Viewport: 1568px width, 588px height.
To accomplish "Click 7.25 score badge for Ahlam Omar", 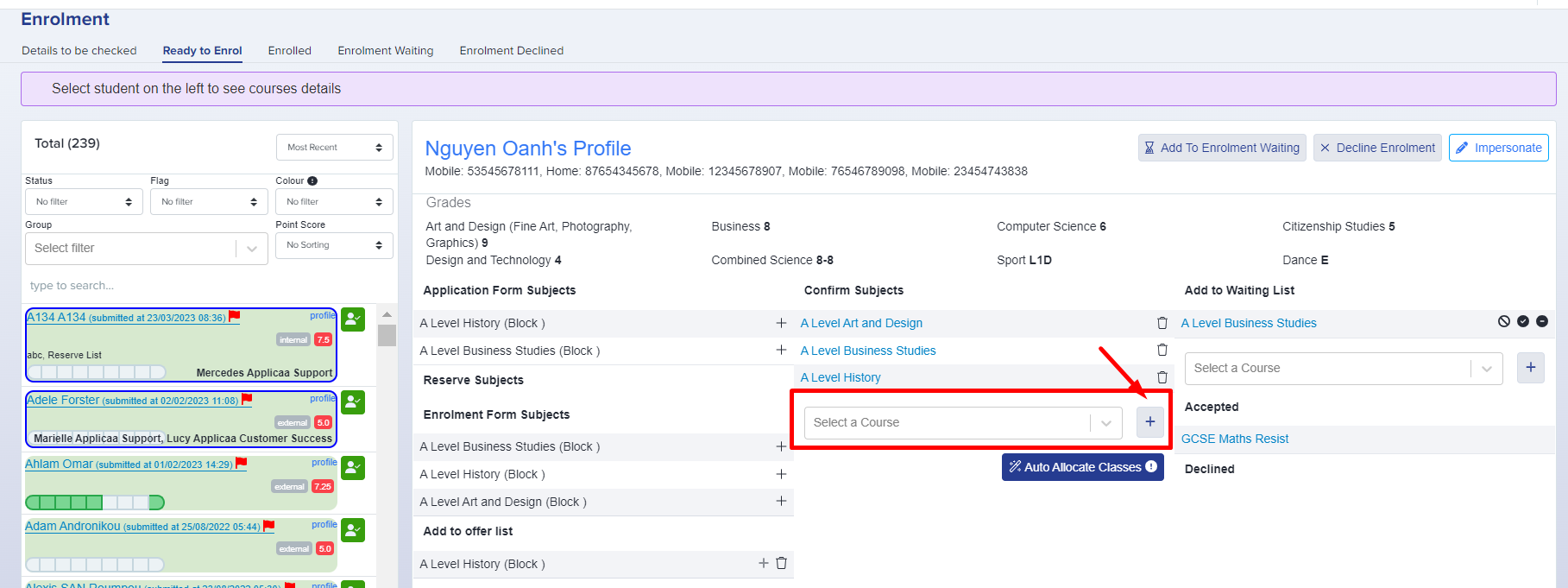I will coord(323,486).
